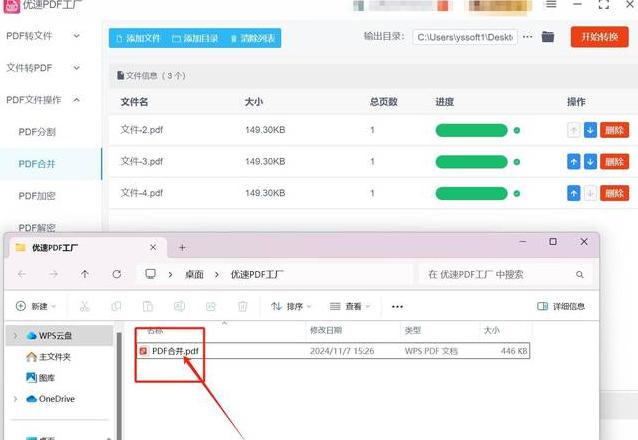Select 图库 in navigation pane
638x440 pixels.
[41, 378]
